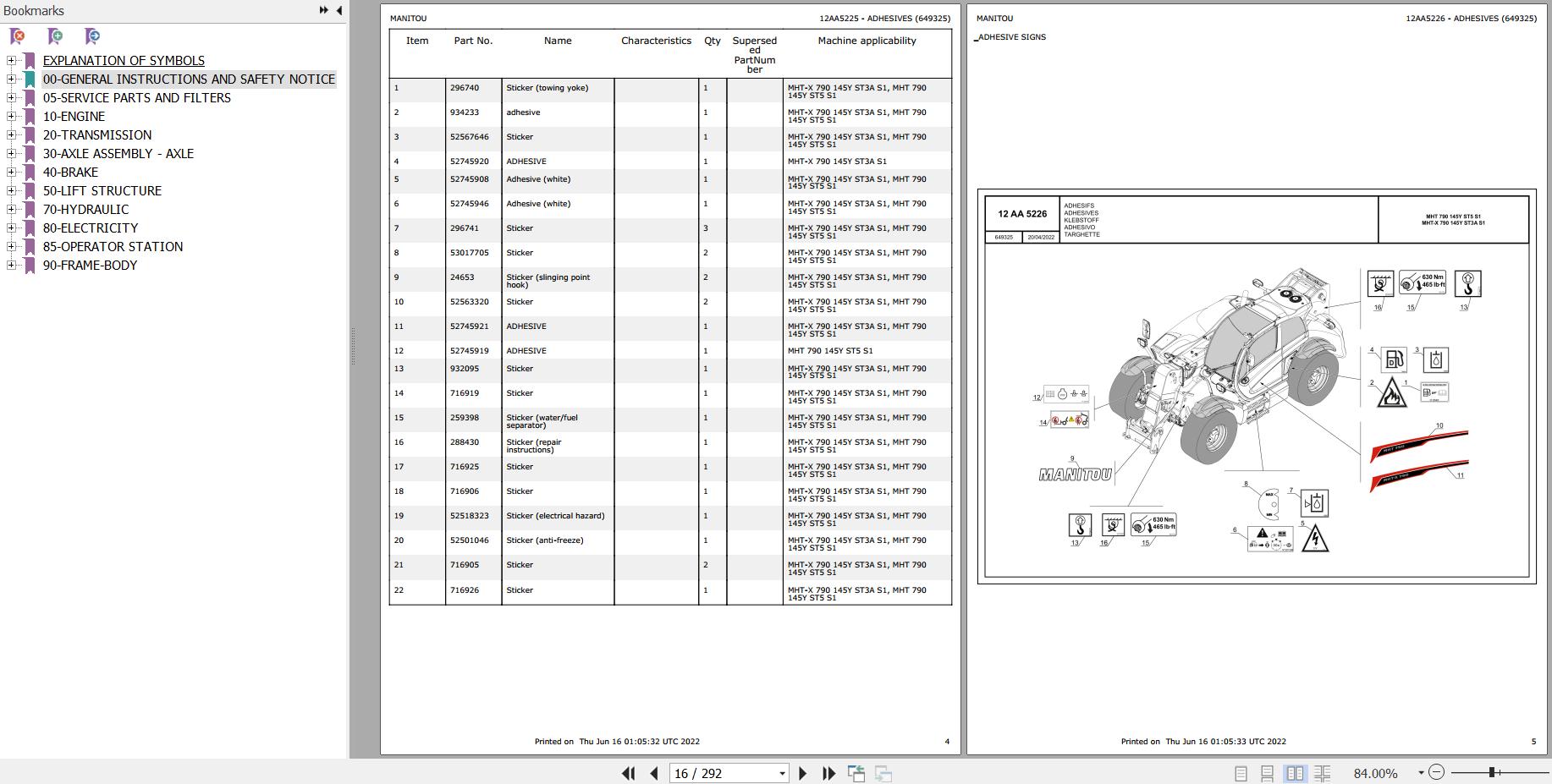The image size is (1552, 784).
Task: Click the bookmark icon beside 90-FRAME-BODY
Action: point(30,266)
